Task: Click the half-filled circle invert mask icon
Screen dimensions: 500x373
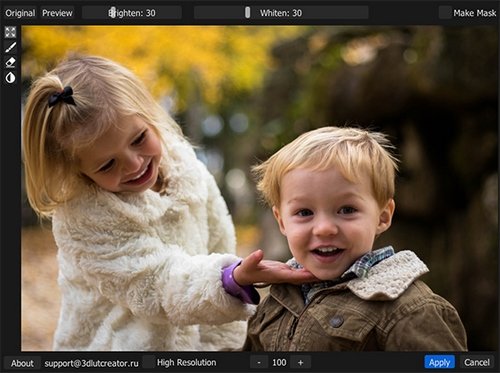Action: click(10, 78)
